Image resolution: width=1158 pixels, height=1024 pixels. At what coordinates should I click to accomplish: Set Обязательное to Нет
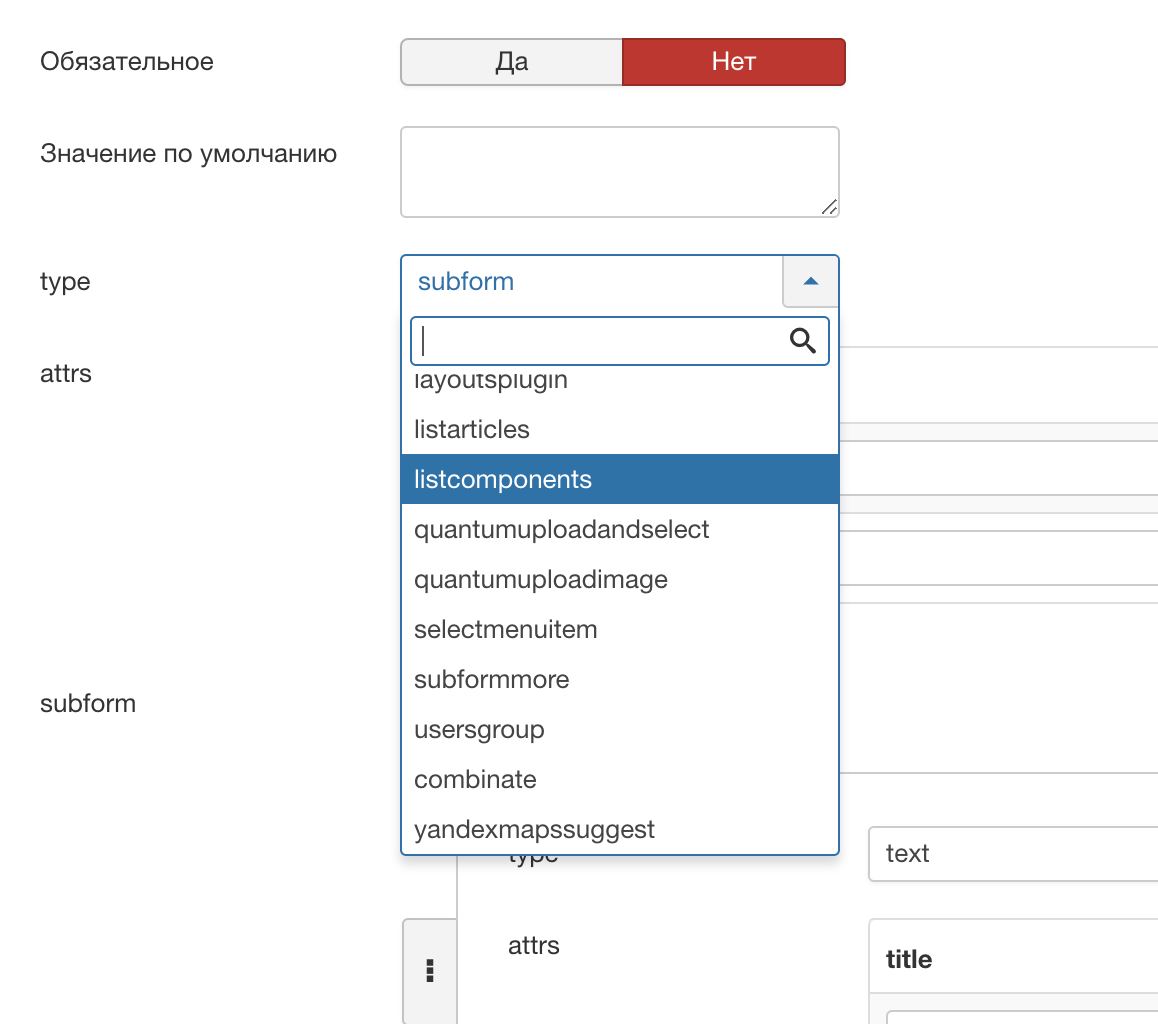733,62
